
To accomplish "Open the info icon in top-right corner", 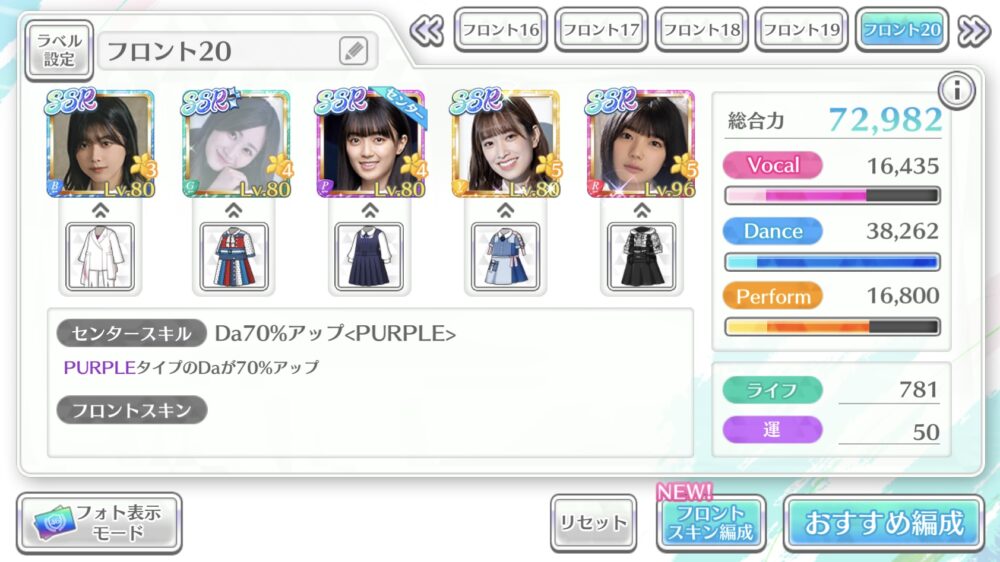I will click(956, 91).
